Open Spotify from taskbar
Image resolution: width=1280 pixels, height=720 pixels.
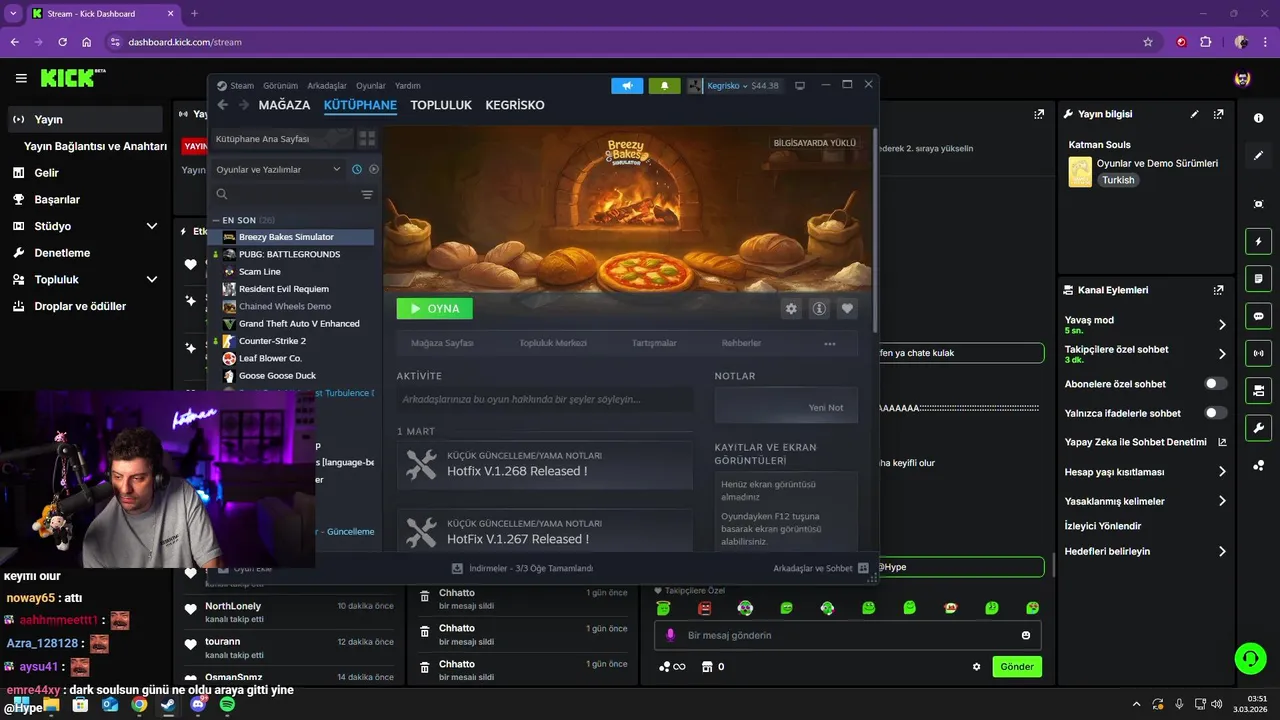point(227,705)
